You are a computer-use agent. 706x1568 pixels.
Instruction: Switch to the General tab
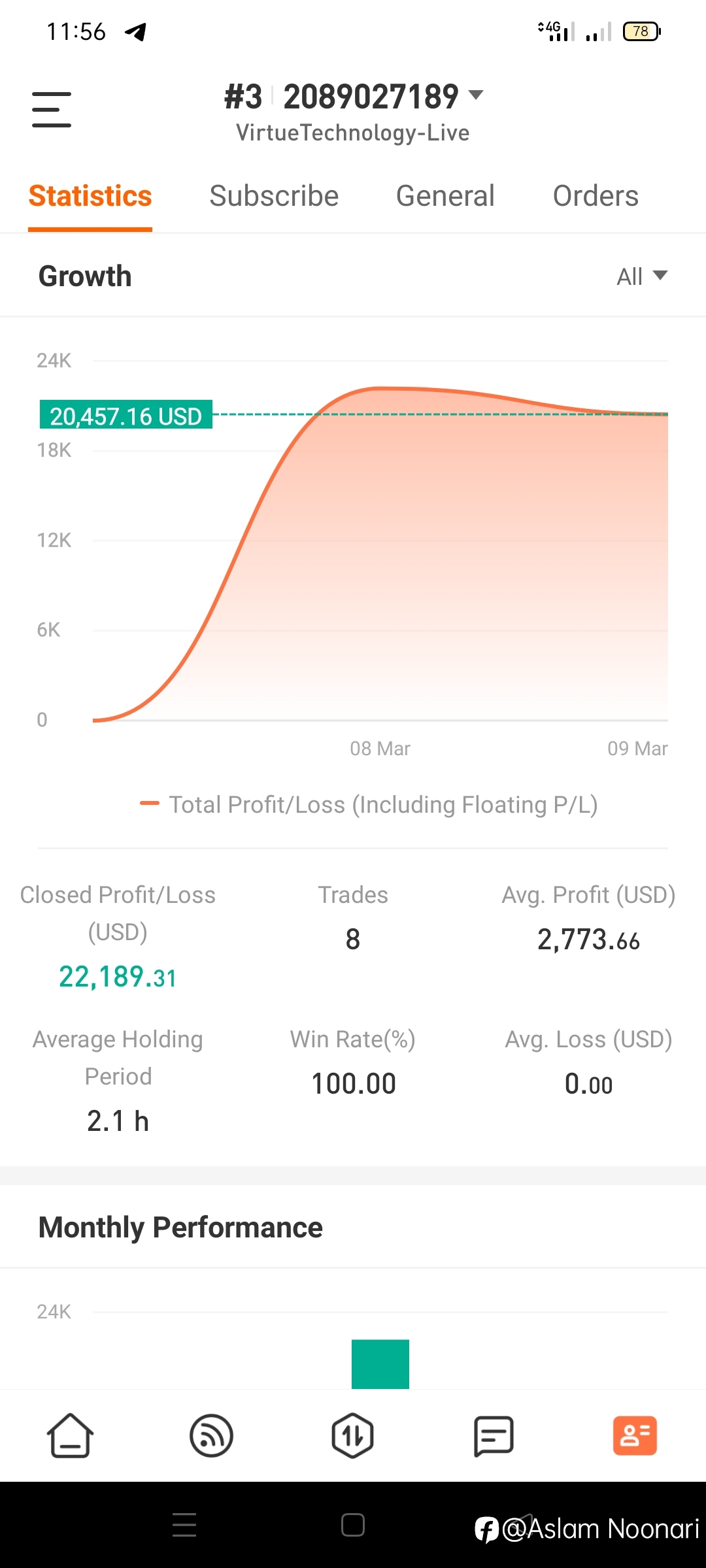point(445,196)
